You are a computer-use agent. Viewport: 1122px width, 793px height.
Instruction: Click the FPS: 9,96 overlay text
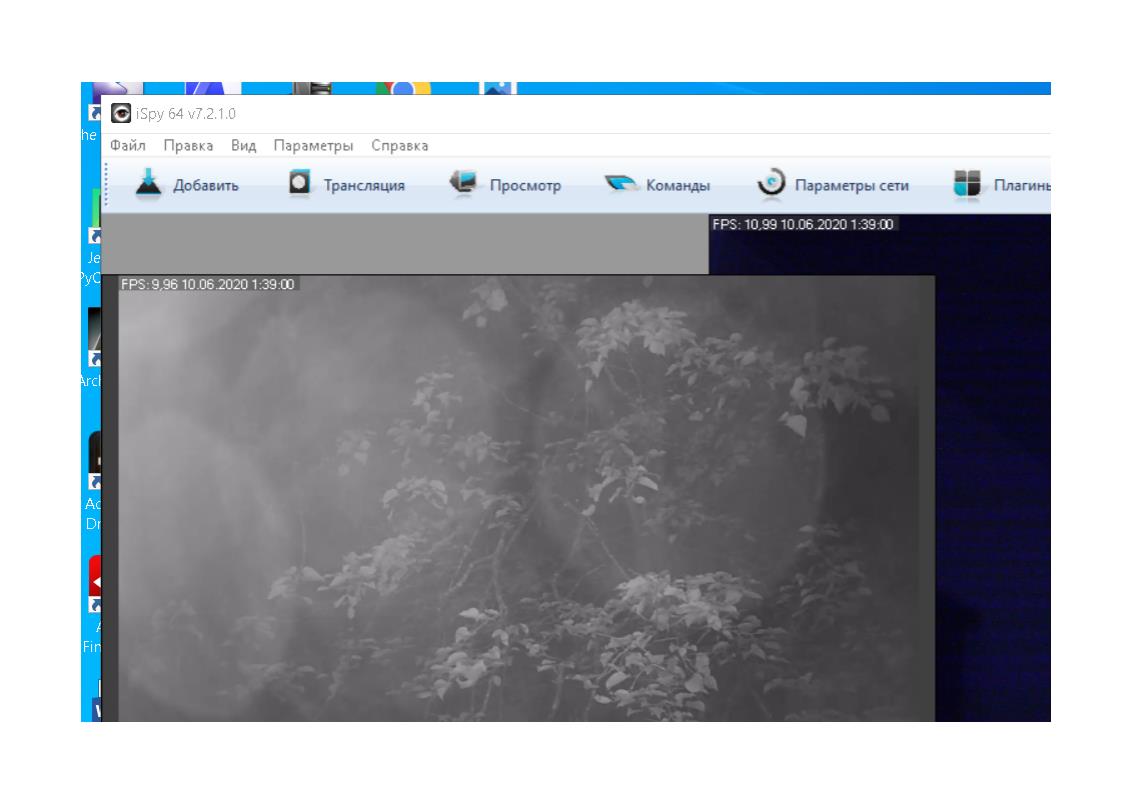(208, 284)
